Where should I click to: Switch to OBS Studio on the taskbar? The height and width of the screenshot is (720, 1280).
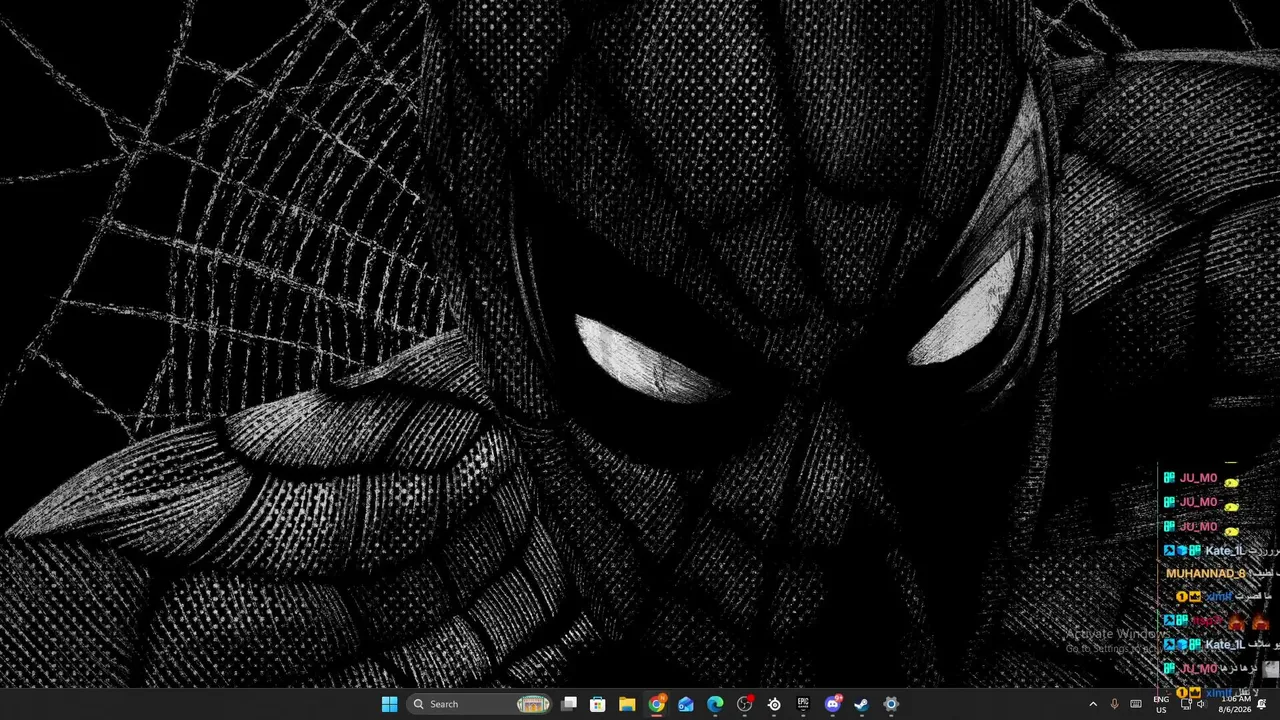coord(745,704)
